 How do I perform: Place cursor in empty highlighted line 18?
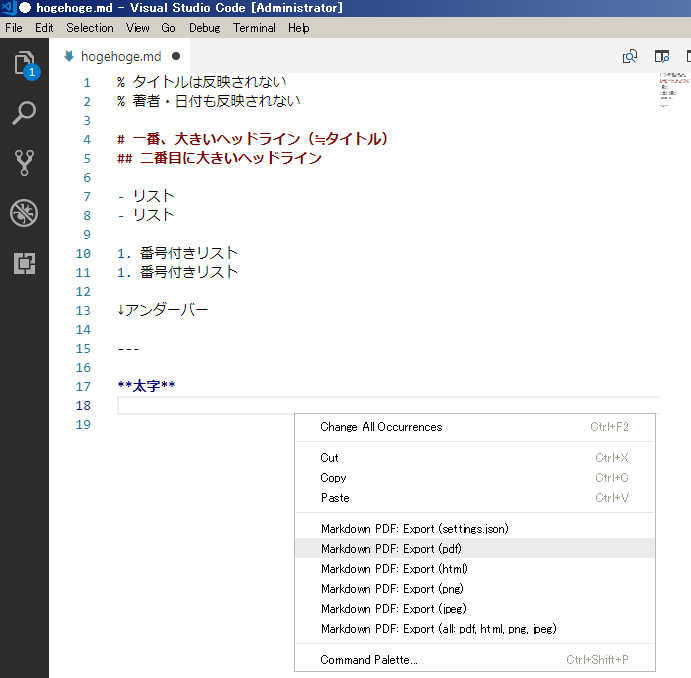coord(388,405)
